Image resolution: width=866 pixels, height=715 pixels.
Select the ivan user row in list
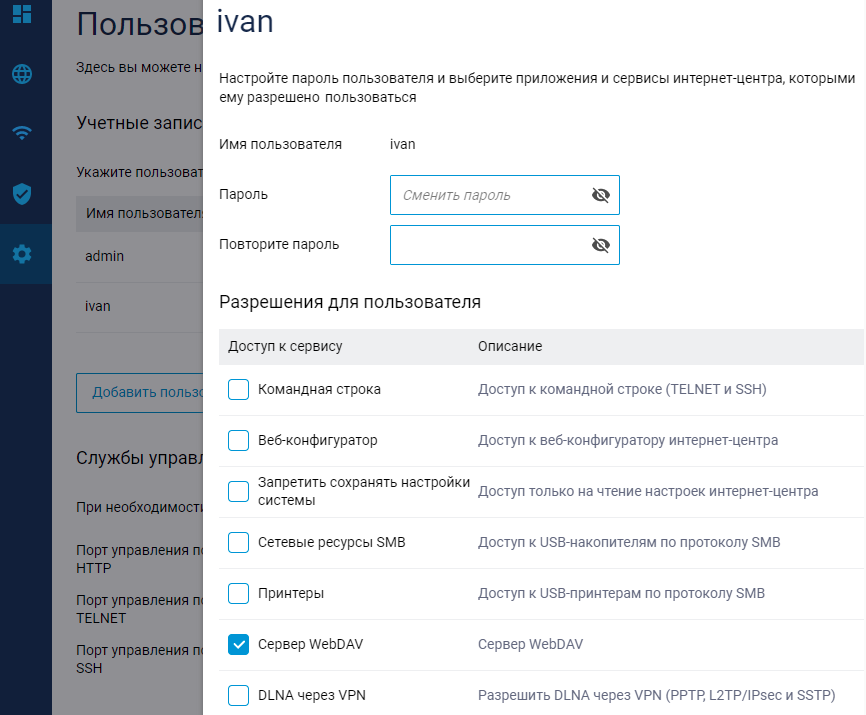(140, 306)
